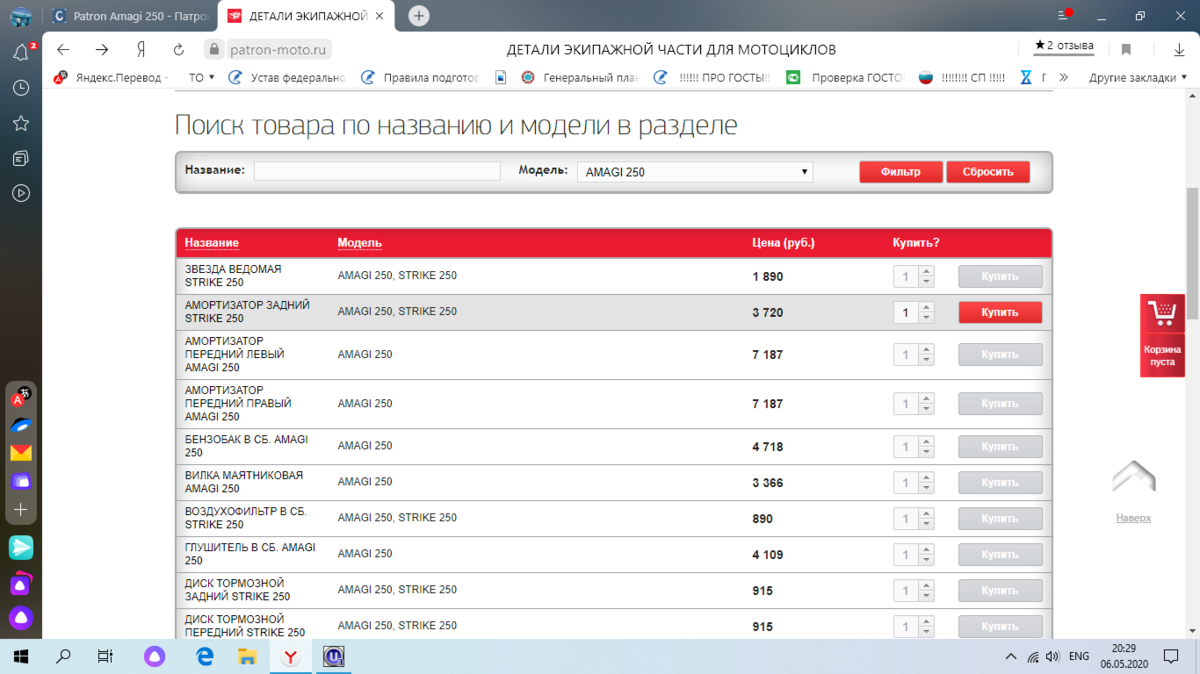
Task: Open the shopping cart widget
Action: coord(1162,334)
